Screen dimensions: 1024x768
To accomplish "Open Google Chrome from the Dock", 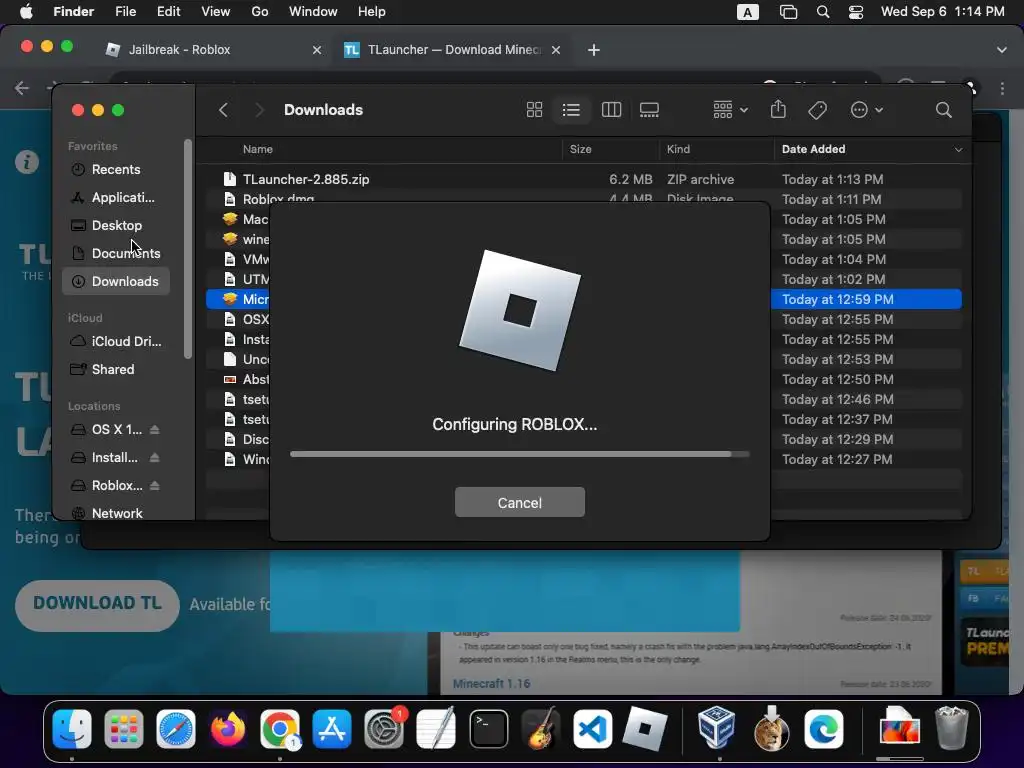I will [x=280, y=728].
